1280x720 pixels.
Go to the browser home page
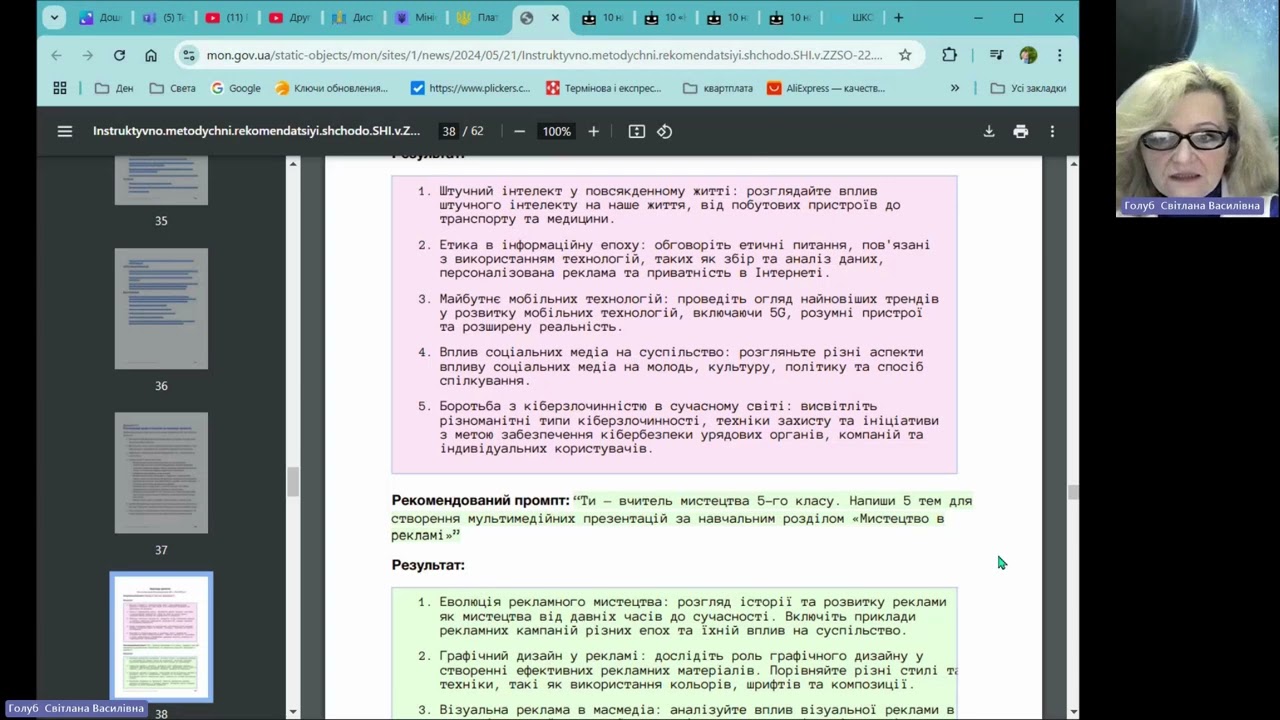pos(150,55)
